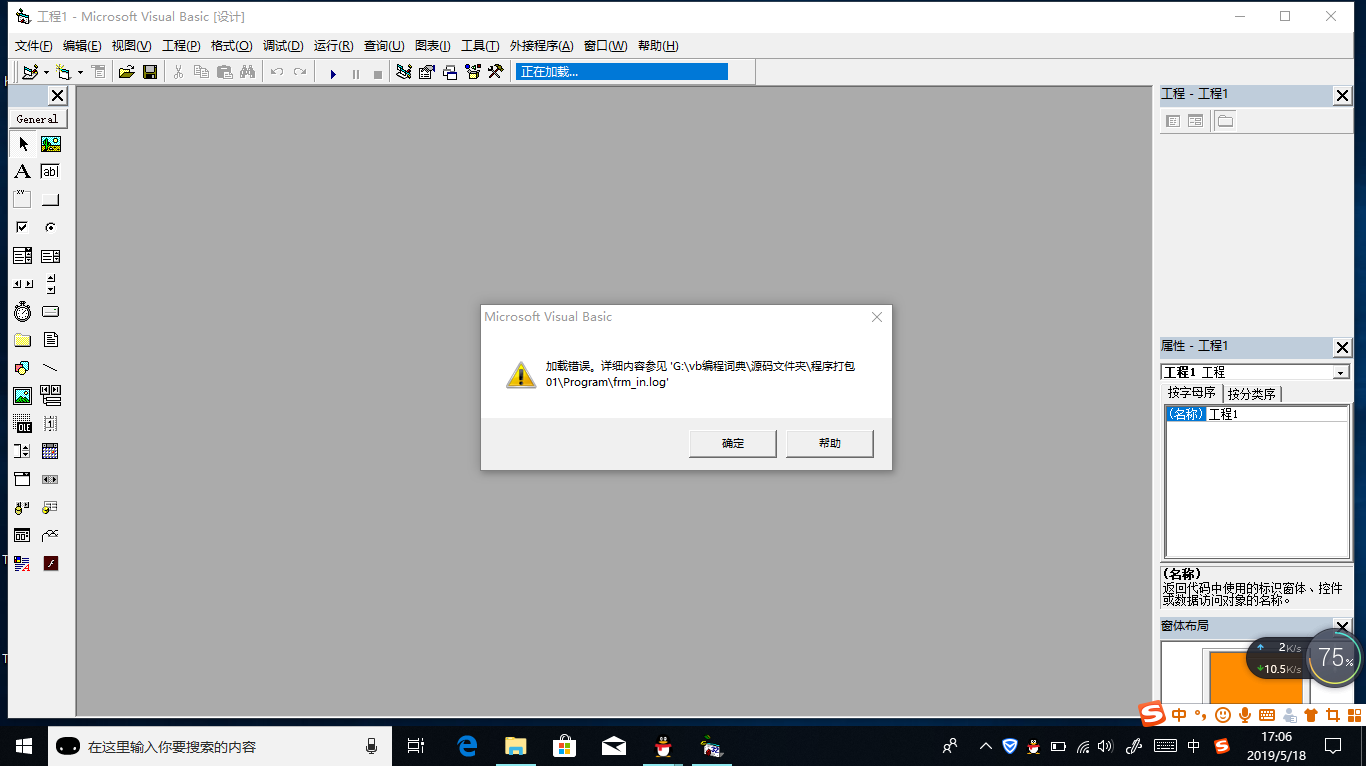Click the Start run arrow button
1366x766 pixels.
click(x=333, y=73)
